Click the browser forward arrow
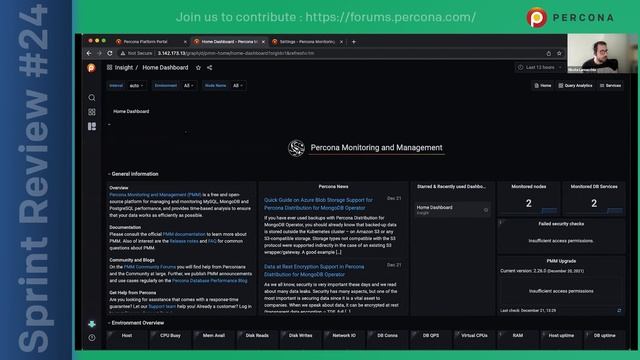 click(99, 53)
